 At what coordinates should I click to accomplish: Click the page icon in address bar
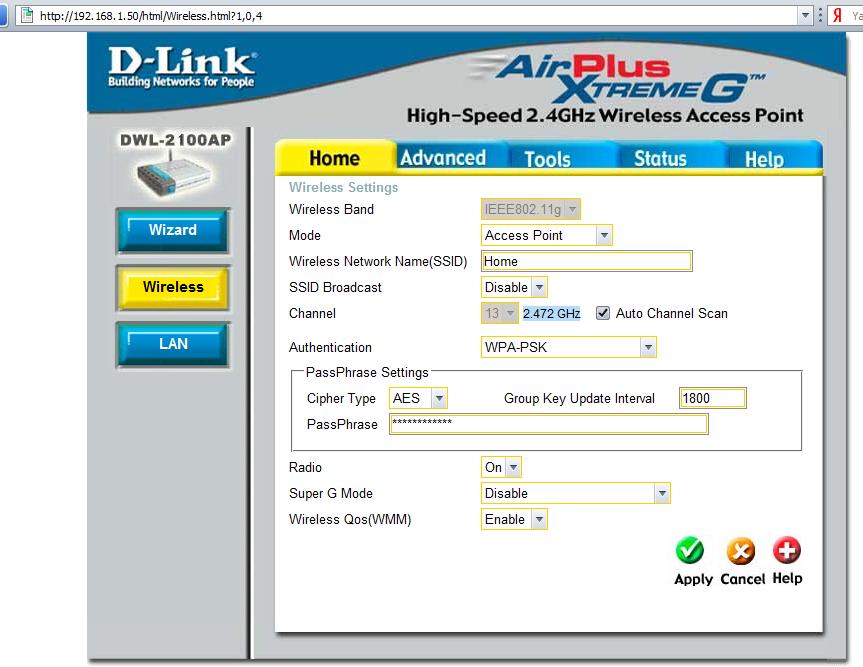[26, 15]
